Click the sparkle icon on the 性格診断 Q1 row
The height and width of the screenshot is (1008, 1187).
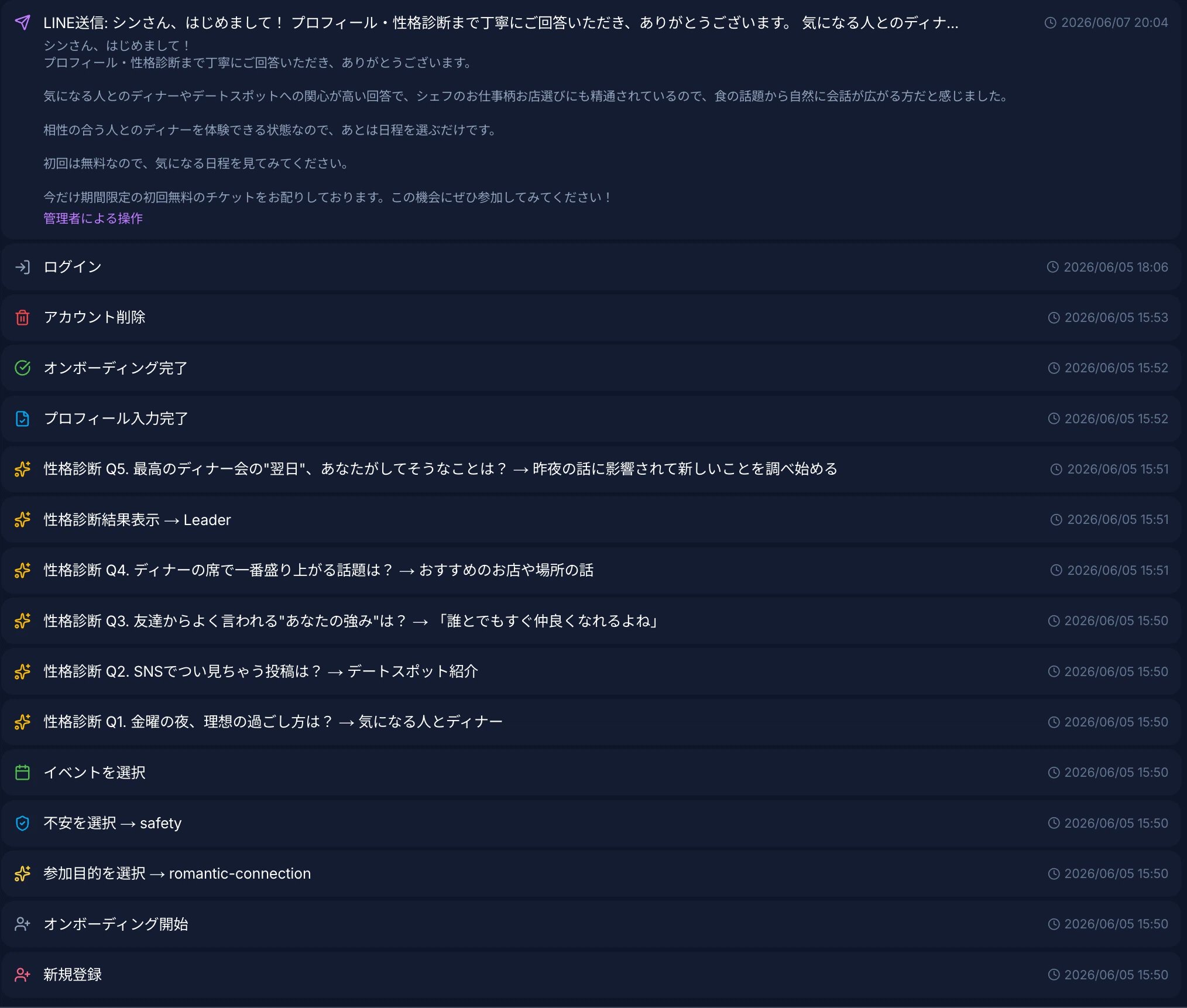coord(22,722)
